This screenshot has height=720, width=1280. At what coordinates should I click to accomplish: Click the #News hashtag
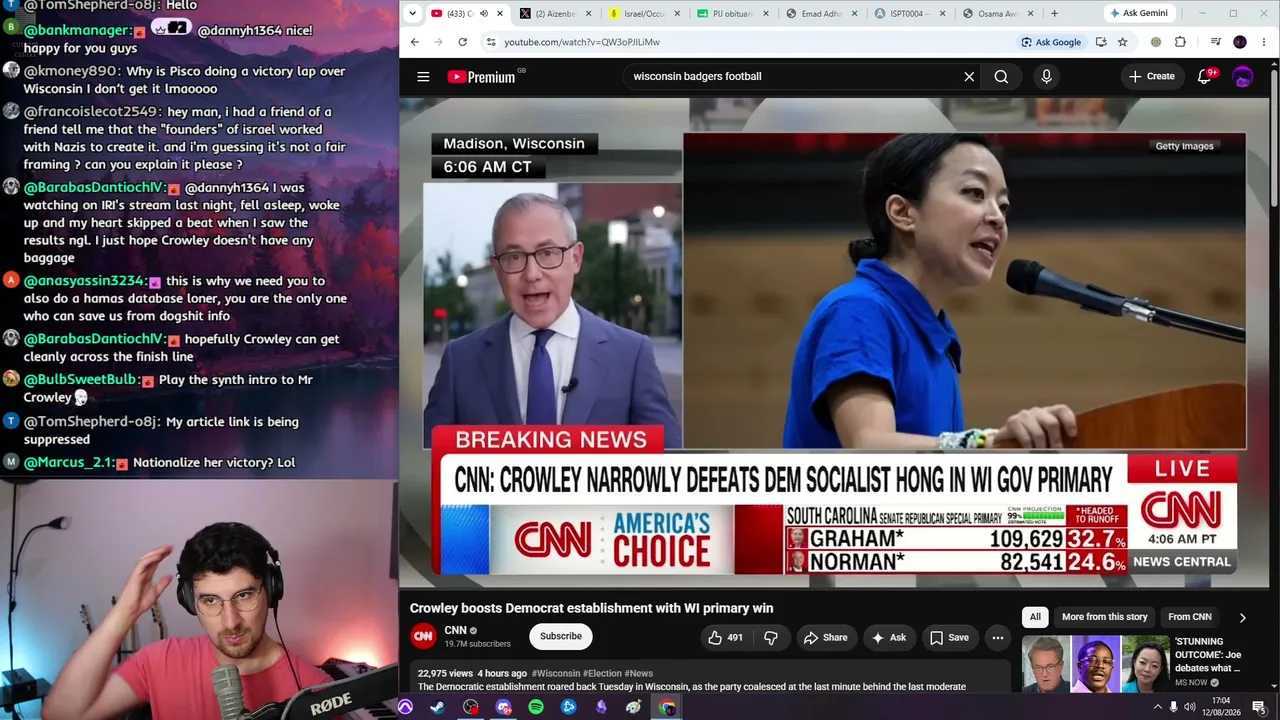click(x=639, y=674)
